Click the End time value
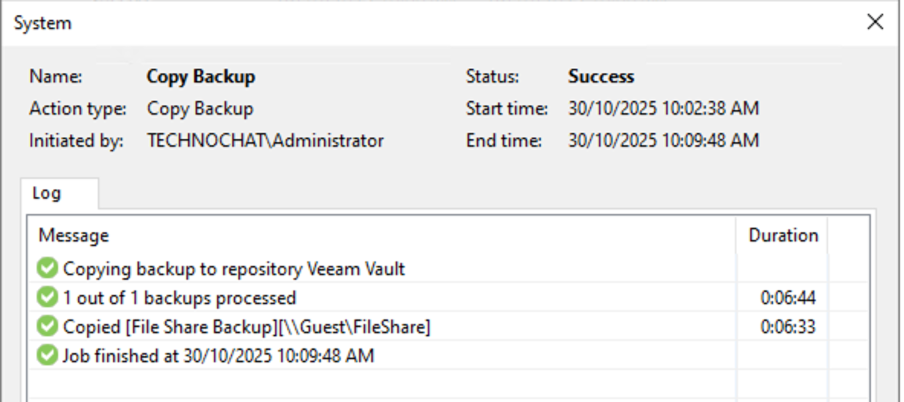This screenshot has height=402, width=904. [663, 141]
